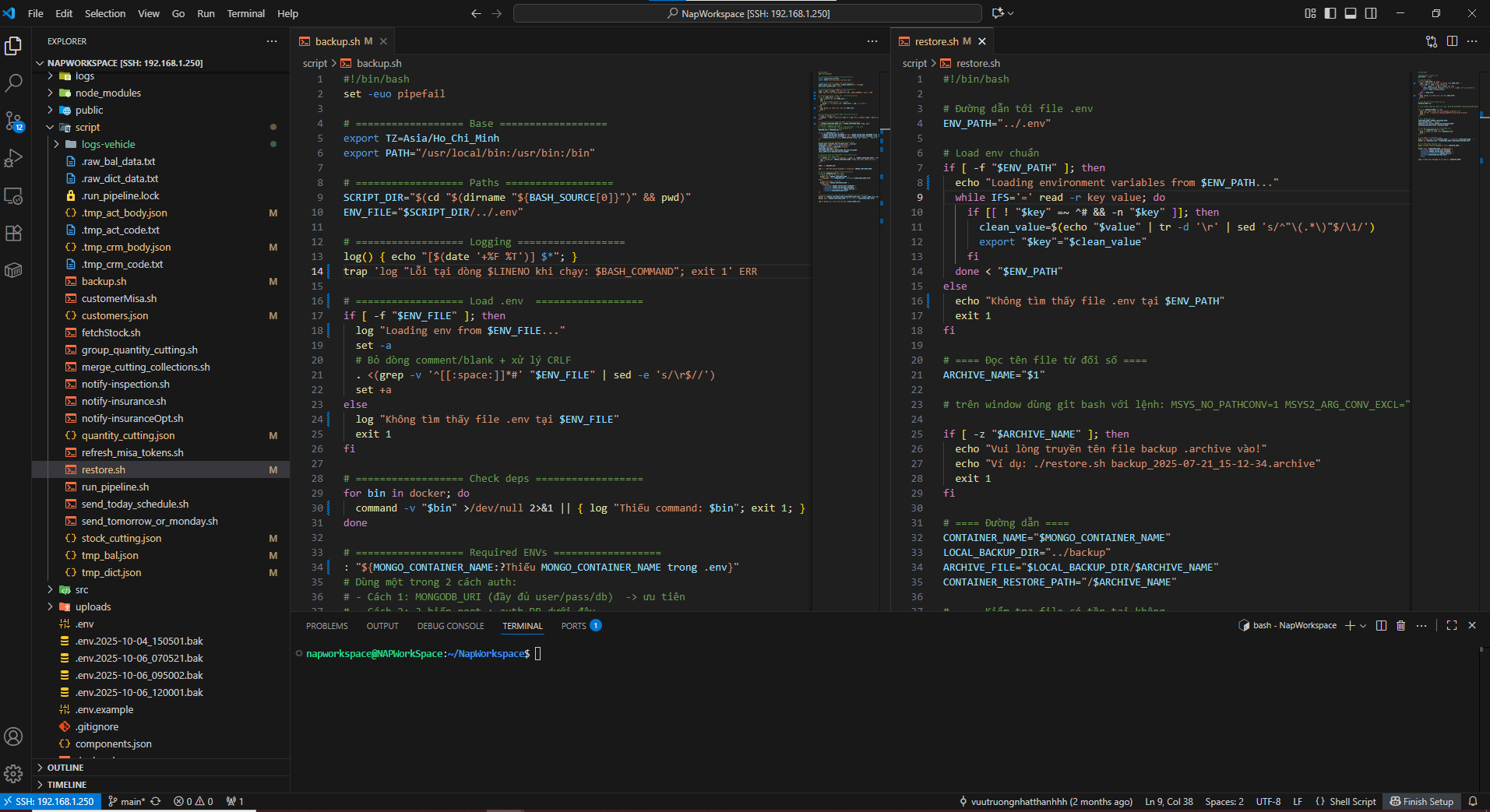The width and height of the screenshot is (1490, 812).
Task: Click the Kill Terminal trash icon
Action: (x=1400, y=626)
